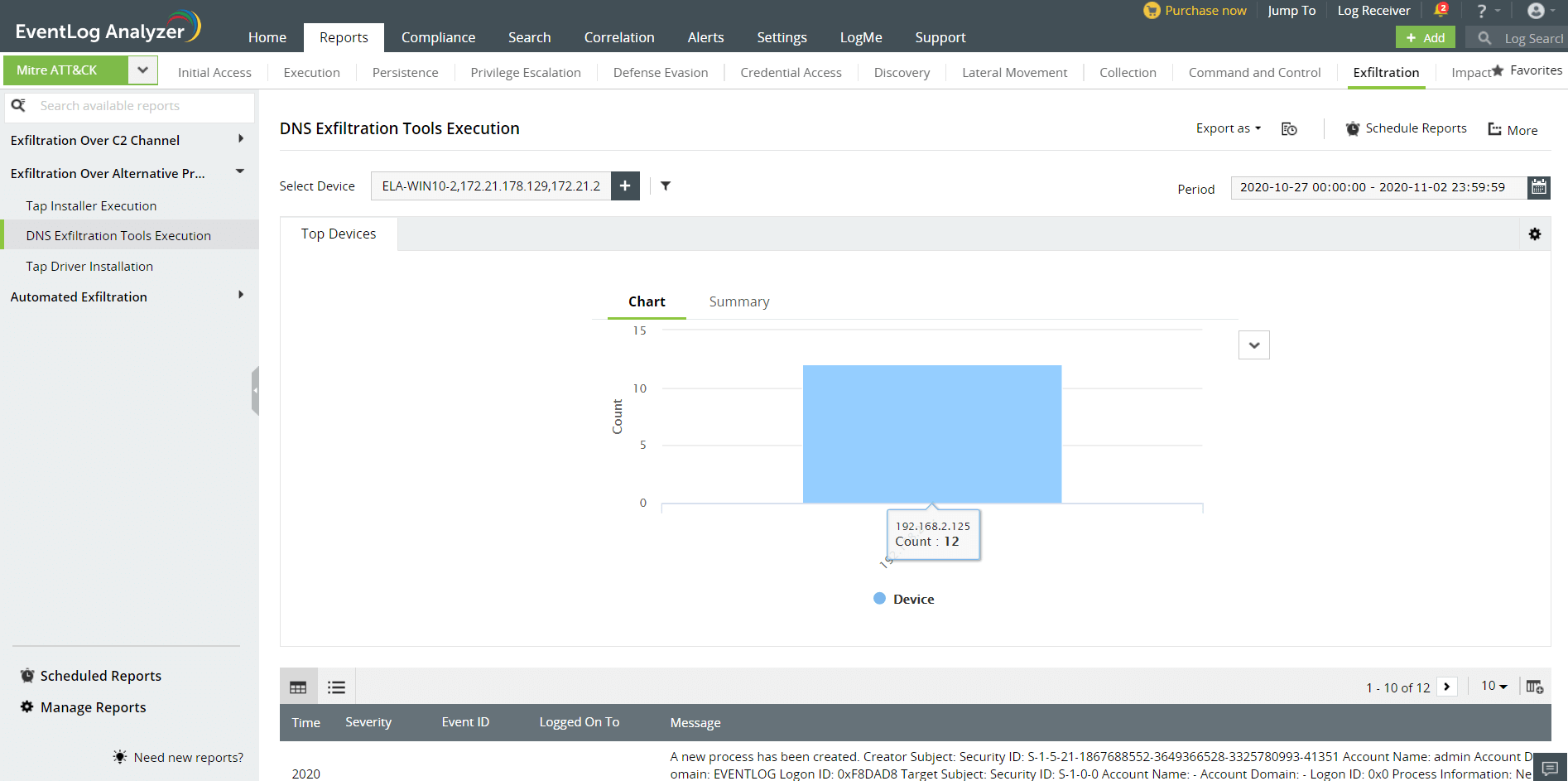Select the Discovery tactic tab
This screenshot has height=781, width=1568.
pos(902,72)
